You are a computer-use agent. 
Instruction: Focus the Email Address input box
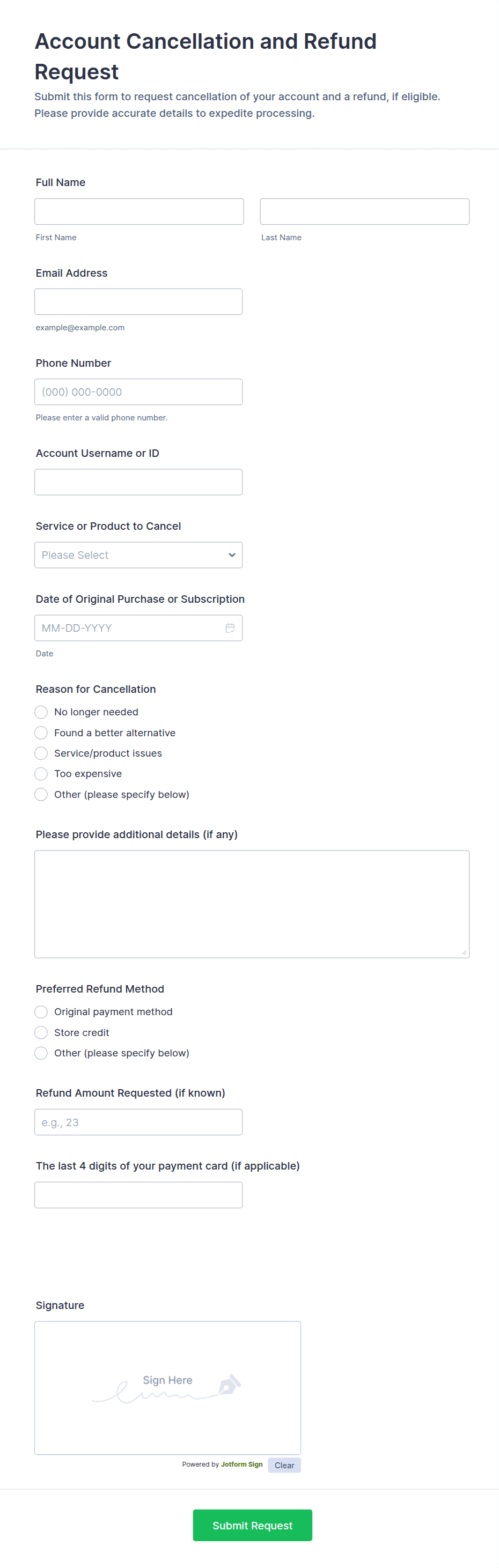[138, 301]
